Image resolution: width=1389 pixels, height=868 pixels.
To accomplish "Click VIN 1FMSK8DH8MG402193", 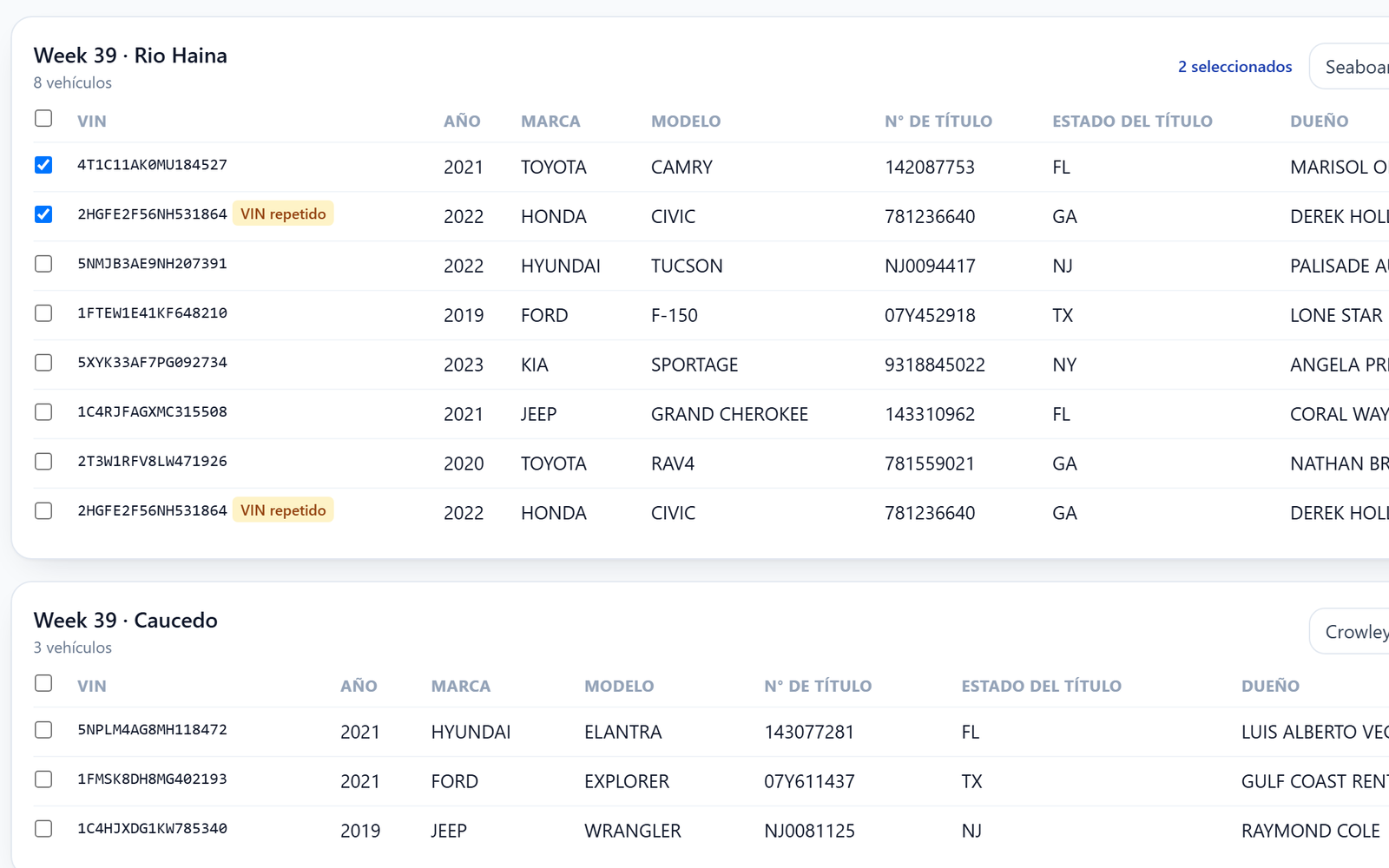I will click(x=152, y=779).
